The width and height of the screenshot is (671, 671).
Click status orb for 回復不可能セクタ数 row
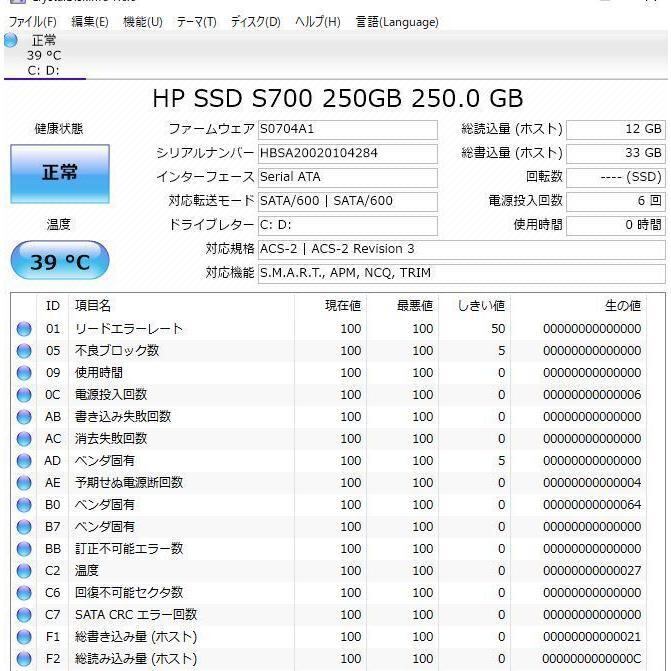tap(24, 593)
